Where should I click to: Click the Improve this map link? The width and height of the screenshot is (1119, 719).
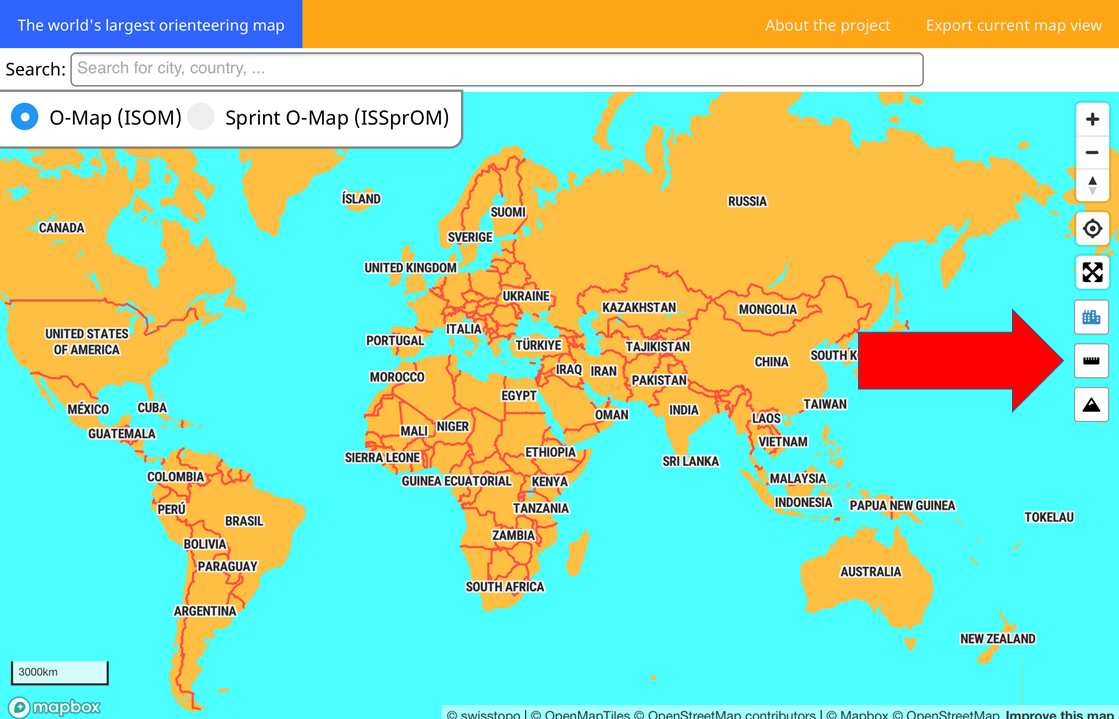[1060, 714]
